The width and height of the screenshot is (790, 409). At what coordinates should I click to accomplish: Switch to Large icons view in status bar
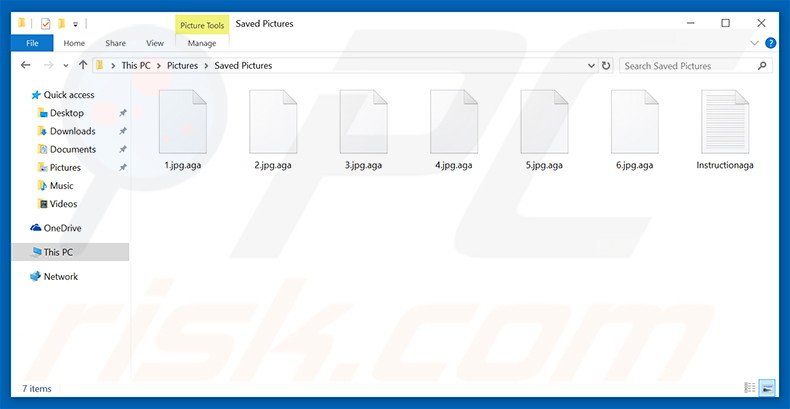[767, 388]
